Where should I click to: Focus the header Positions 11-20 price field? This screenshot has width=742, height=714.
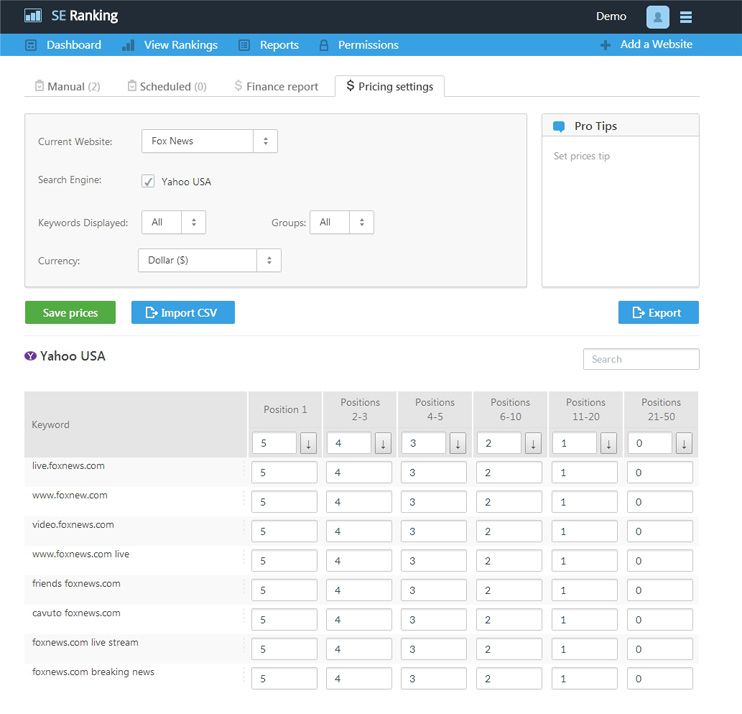point(574,444)
